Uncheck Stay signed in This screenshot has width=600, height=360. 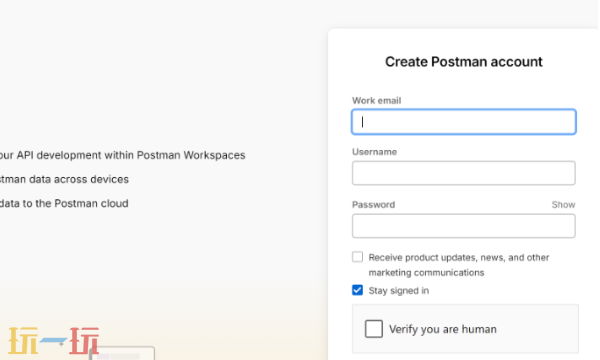point(357,290)
